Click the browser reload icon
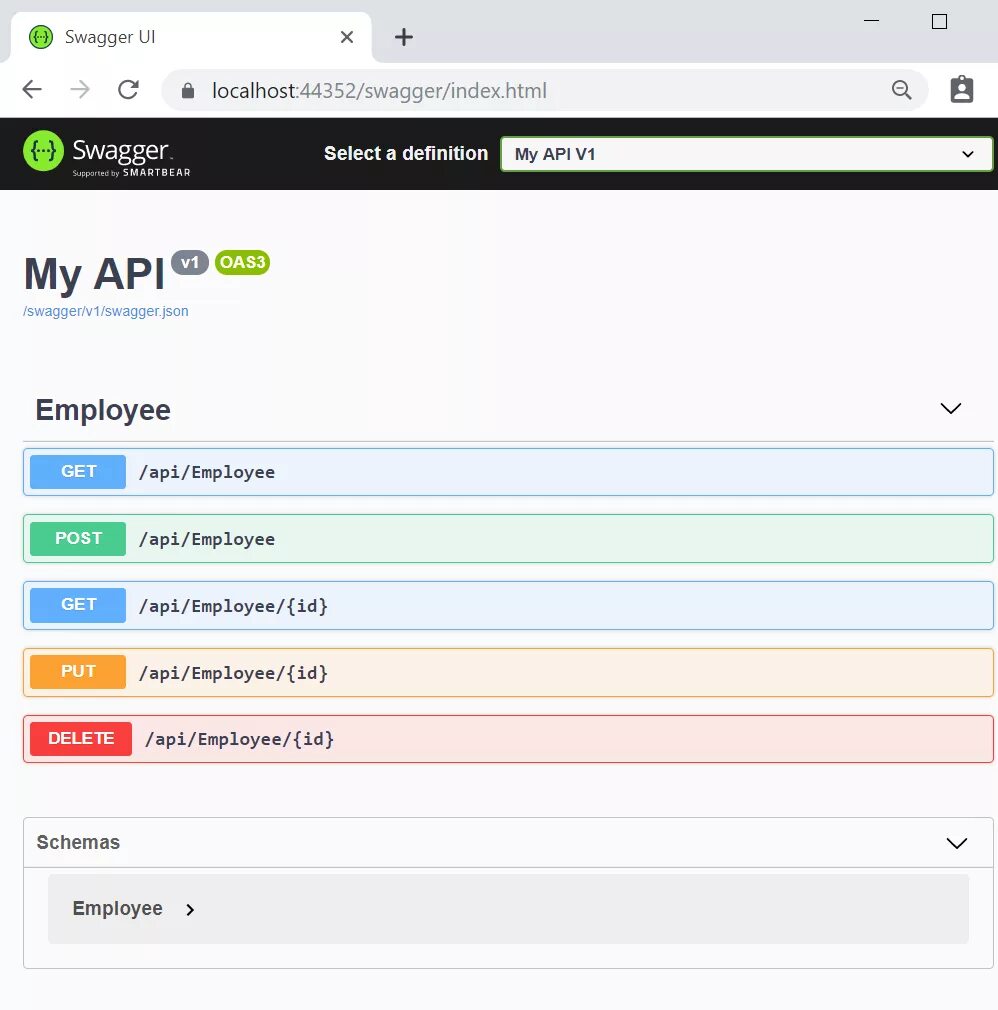998x1010 pixels. coord(128,89)
